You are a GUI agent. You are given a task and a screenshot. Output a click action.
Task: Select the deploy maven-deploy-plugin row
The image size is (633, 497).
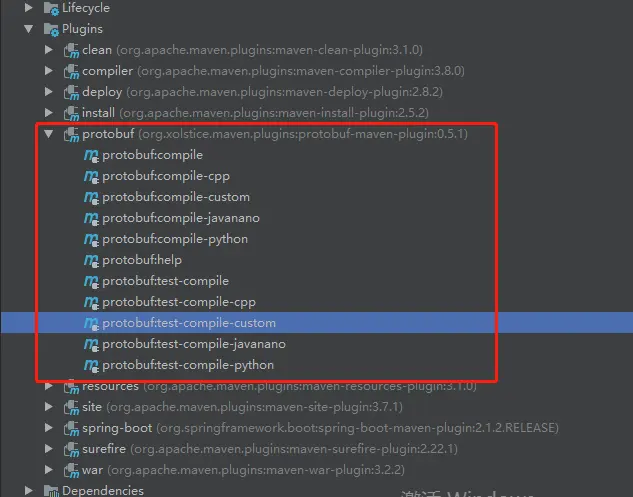click(x=262, y=92)
